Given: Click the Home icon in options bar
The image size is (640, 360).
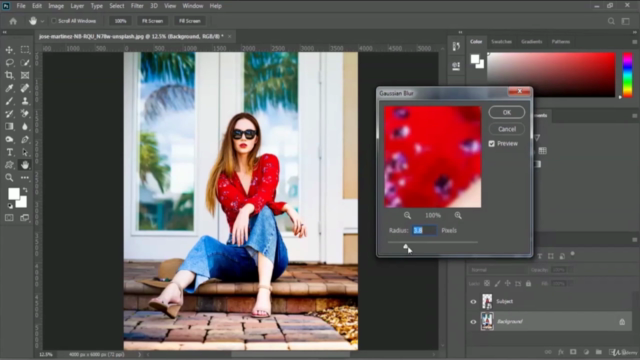Looking at the screenshot, I should 13,21.
